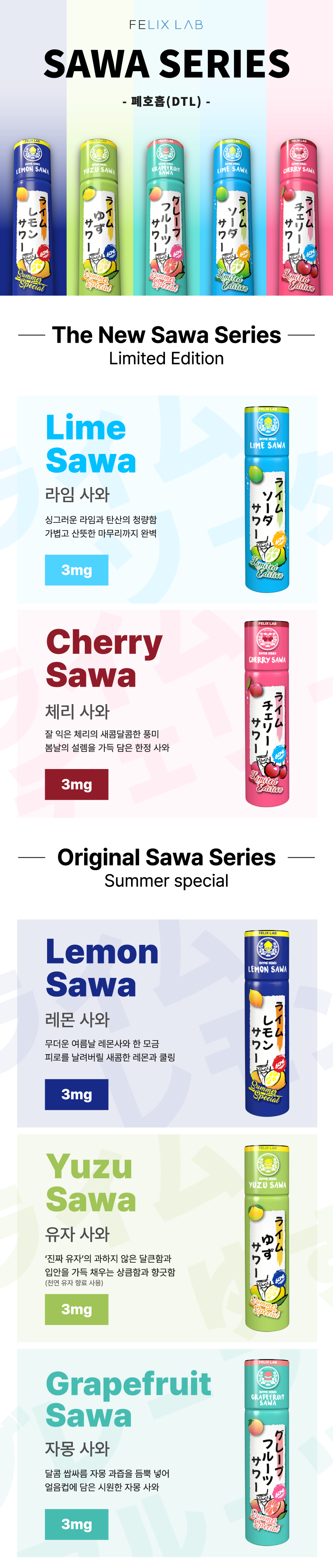Click the teal 3mg badge under Grapefruit Sawa

point(77,1524)
